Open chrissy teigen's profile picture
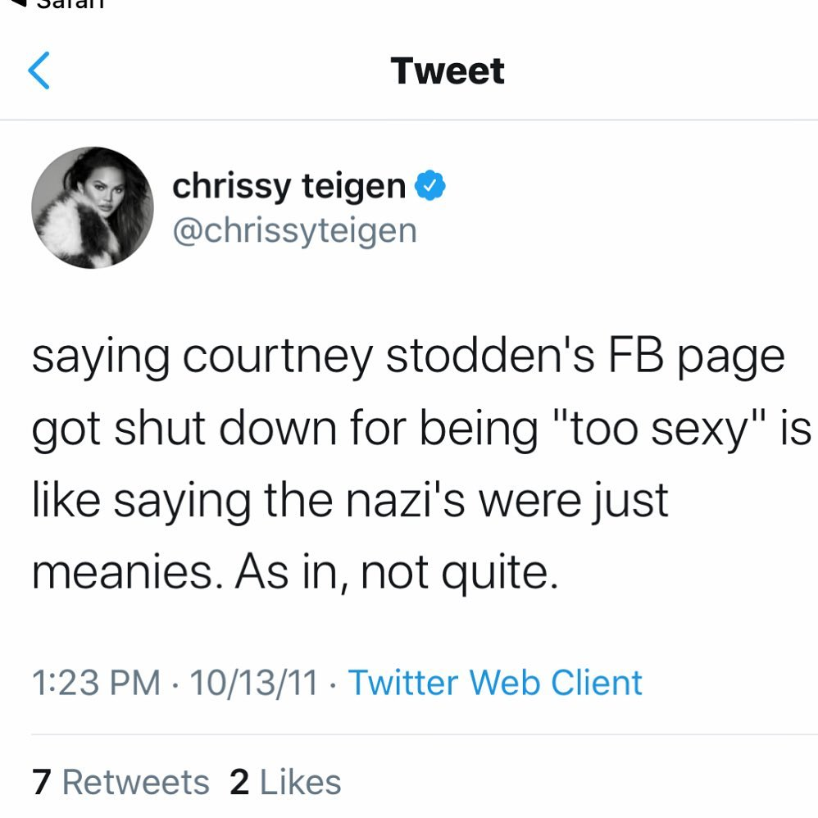This screenshot has width=818, height=818. 93,207
